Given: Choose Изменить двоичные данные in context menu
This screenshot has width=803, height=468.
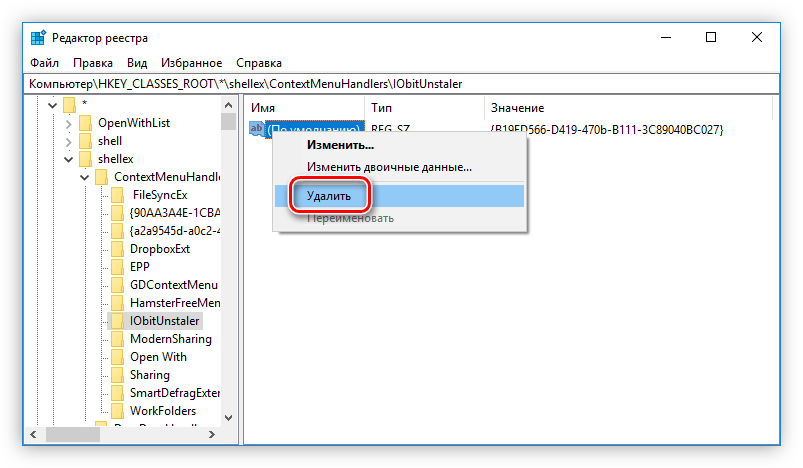Looking at the screenshot, I should pos(389,167).
